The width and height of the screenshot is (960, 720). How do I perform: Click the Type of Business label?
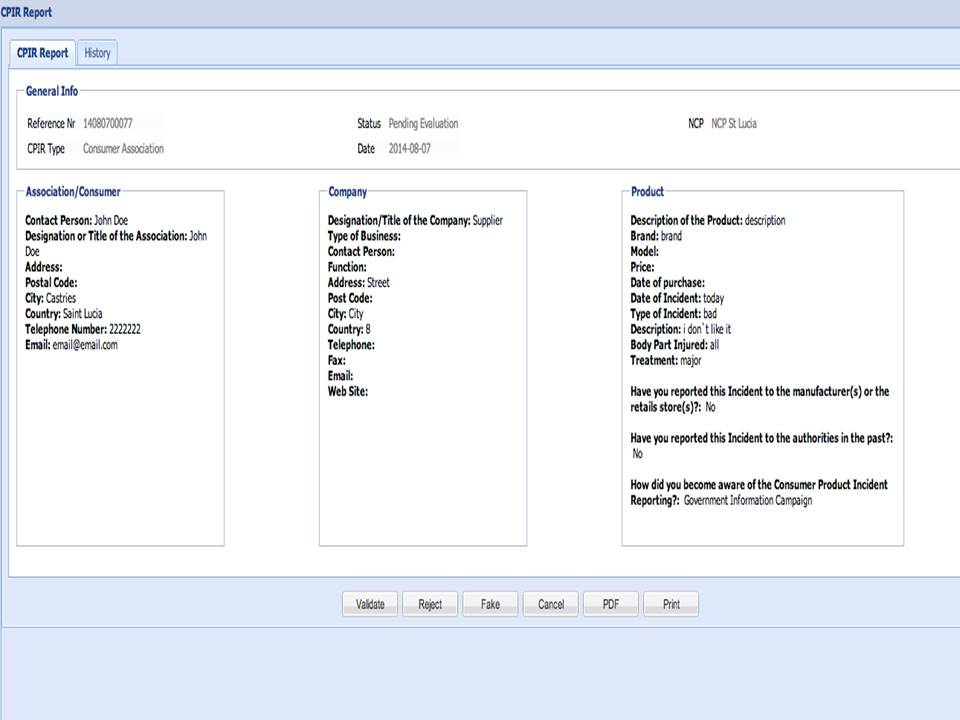coord(364,236)
